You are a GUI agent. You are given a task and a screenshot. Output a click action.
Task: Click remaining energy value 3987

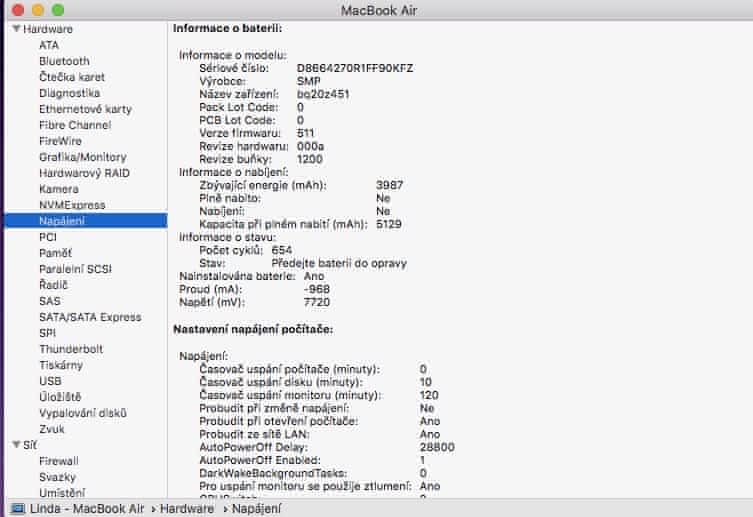pyautogui.click(x=389, y=185)
